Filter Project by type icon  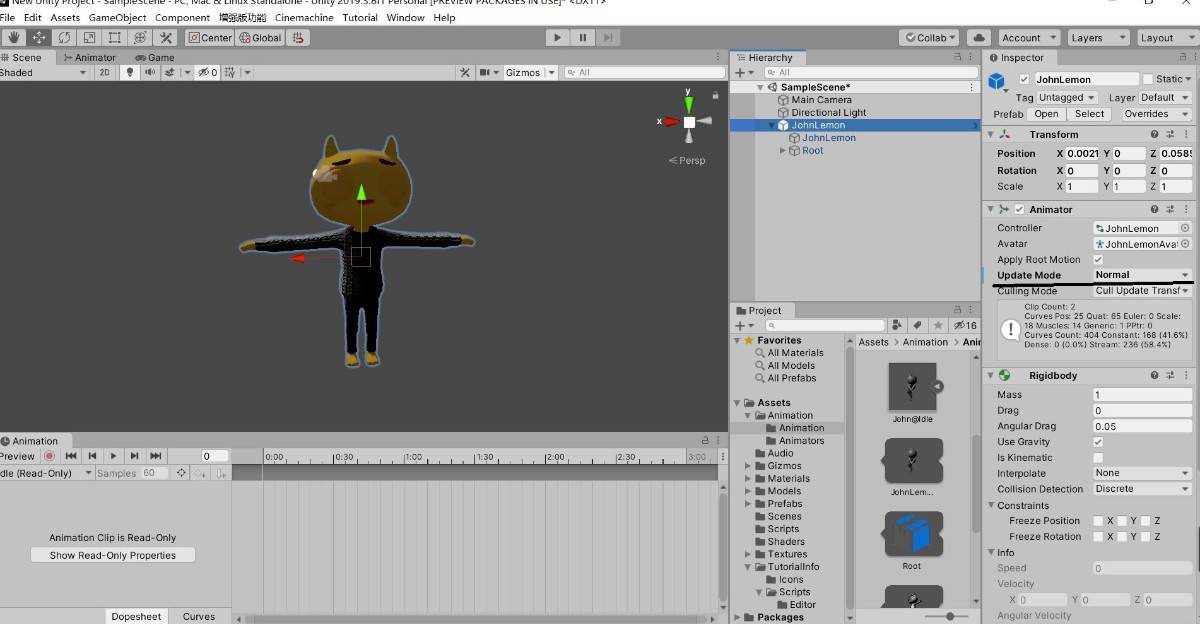pyautogui.click(x=899, y=325)
